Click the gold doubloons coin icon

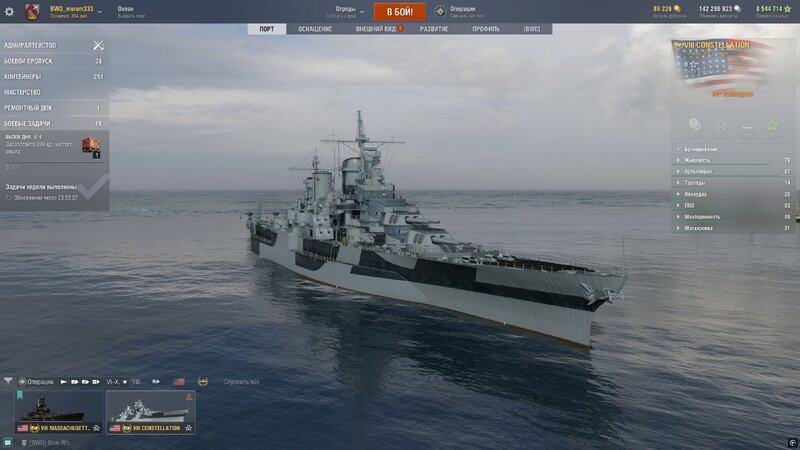tap(678, 9)
